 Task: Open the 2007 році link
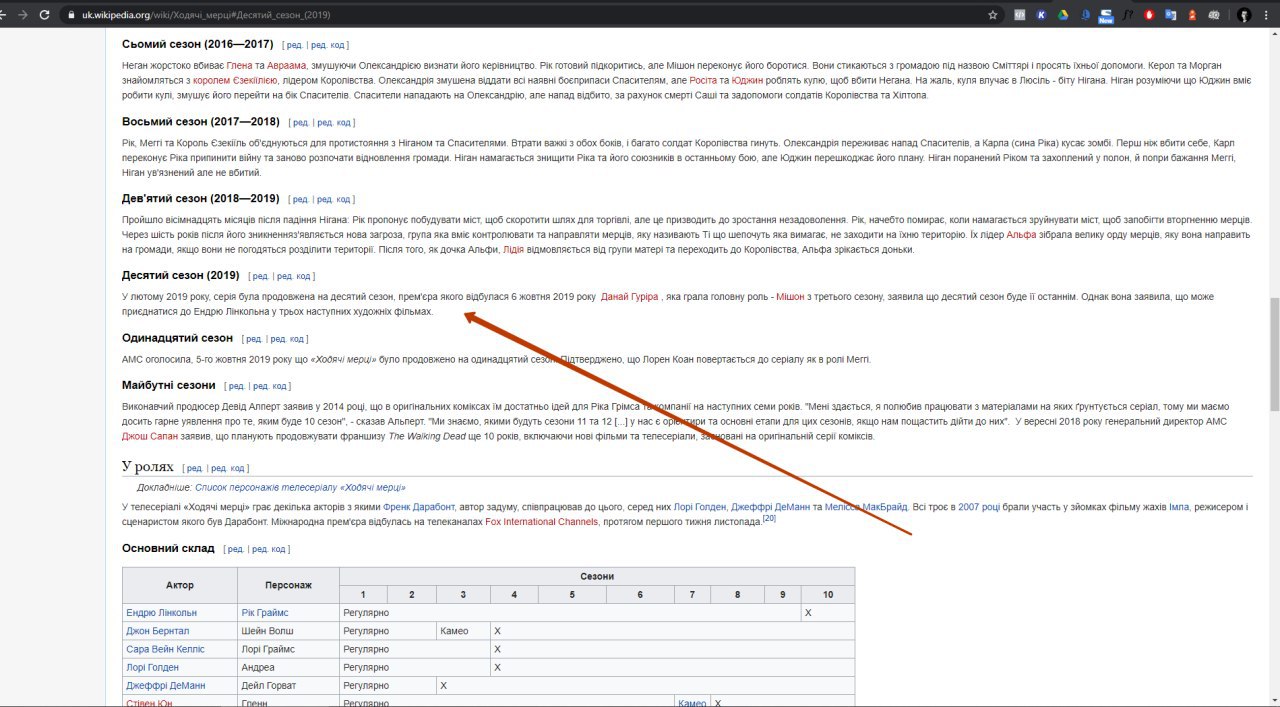(x=980, y=507)
